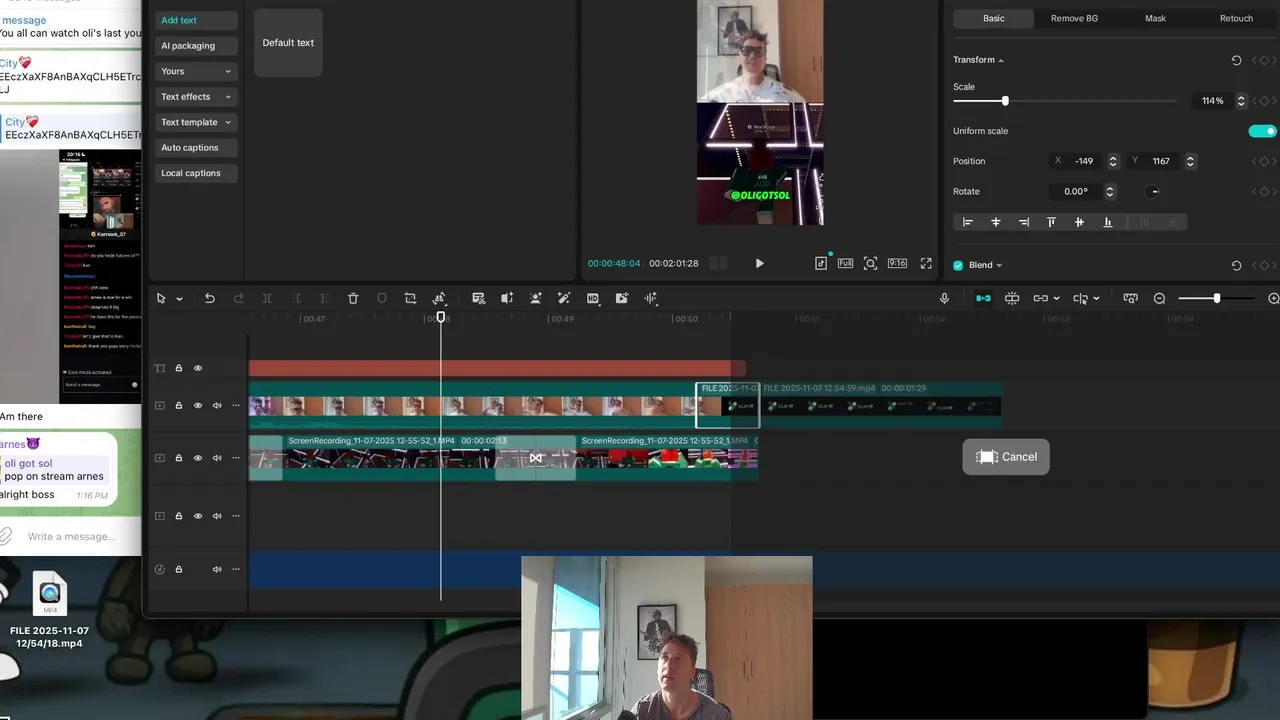Image resolution: width=1280 pixels, height=720 pixels.
Task: Click the Full view button under preview
Action: (x=845, y=263)
